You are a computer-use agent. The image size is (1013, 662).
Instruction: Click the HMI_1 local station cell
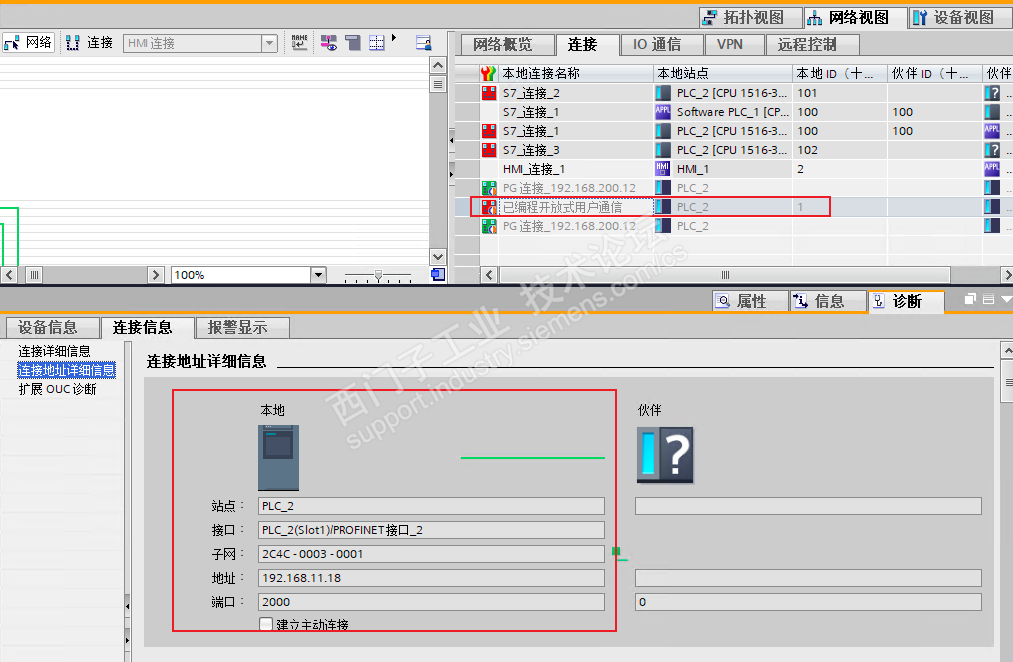pos(722,169)
